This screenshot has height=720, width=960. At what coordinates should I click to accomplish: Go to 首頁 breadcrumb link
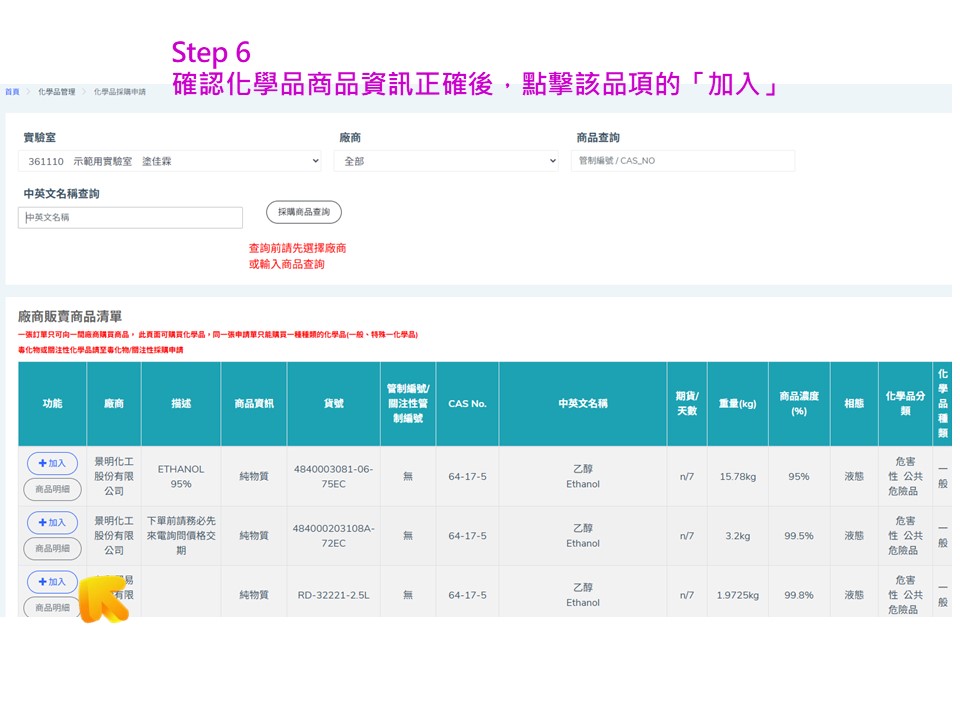pos(12,92)
